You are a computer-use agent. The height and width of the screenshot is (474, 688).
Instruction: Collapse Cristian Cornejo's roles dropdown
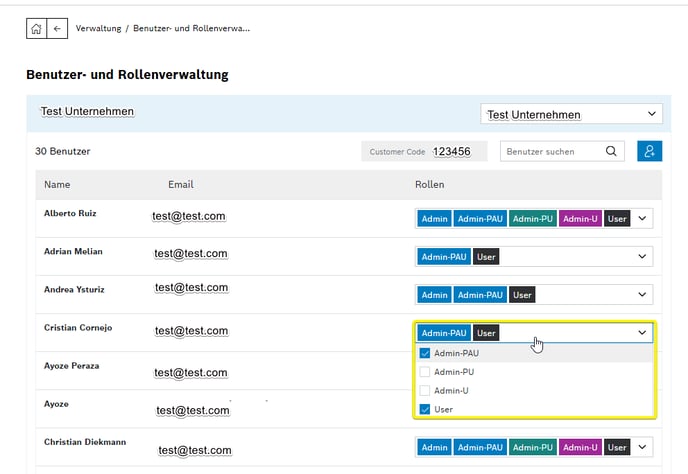pyautogui.click(x=642, y=333)
